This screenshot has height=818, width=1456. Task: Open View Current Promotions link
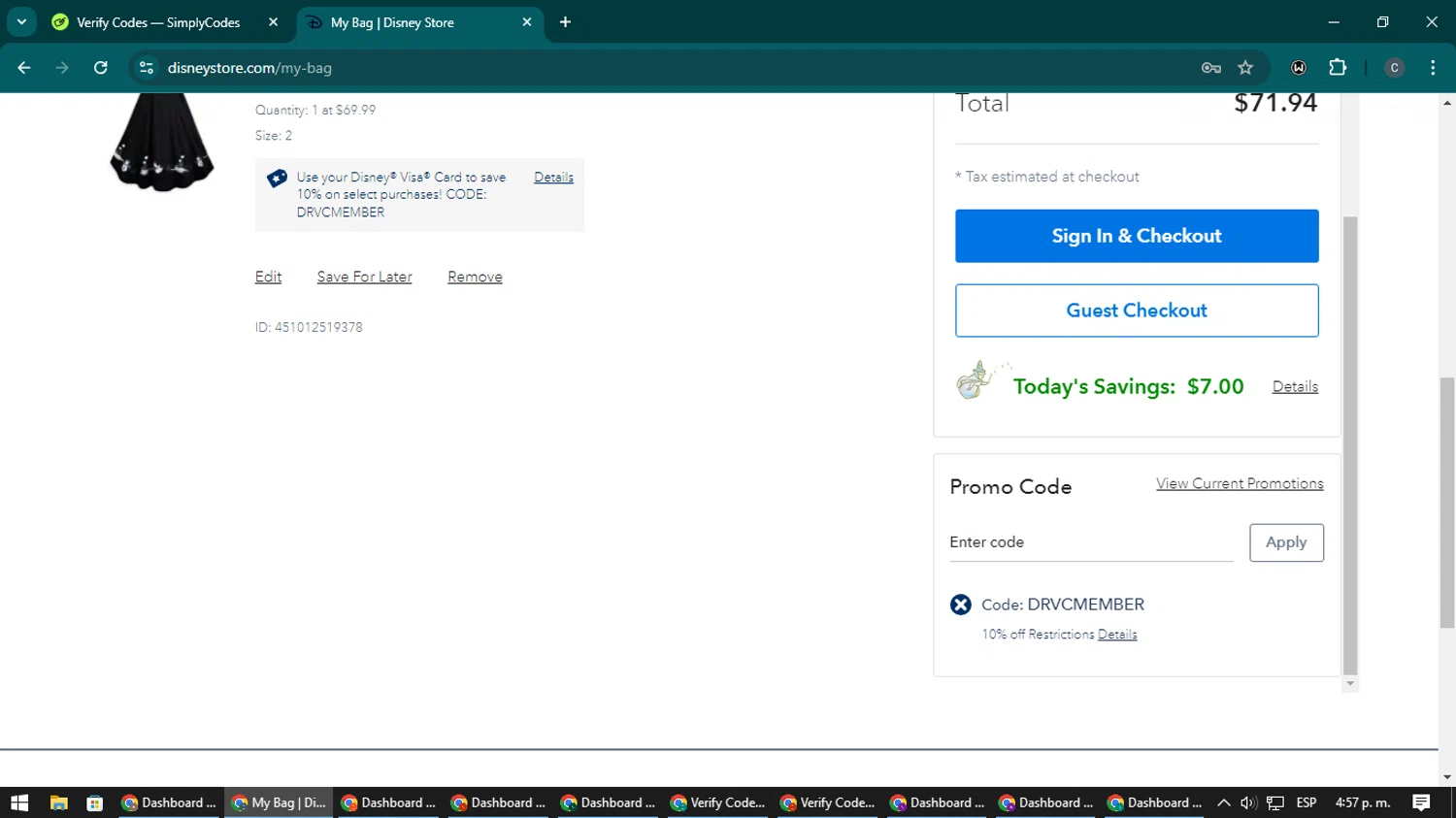[1240, 483]
